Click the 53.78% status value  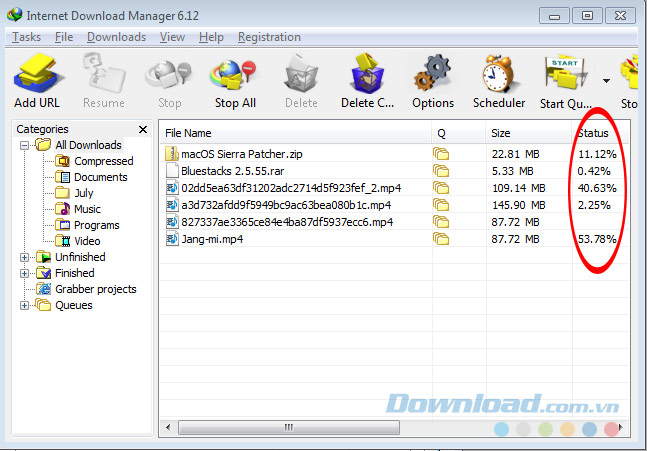(x=597, y=239)
